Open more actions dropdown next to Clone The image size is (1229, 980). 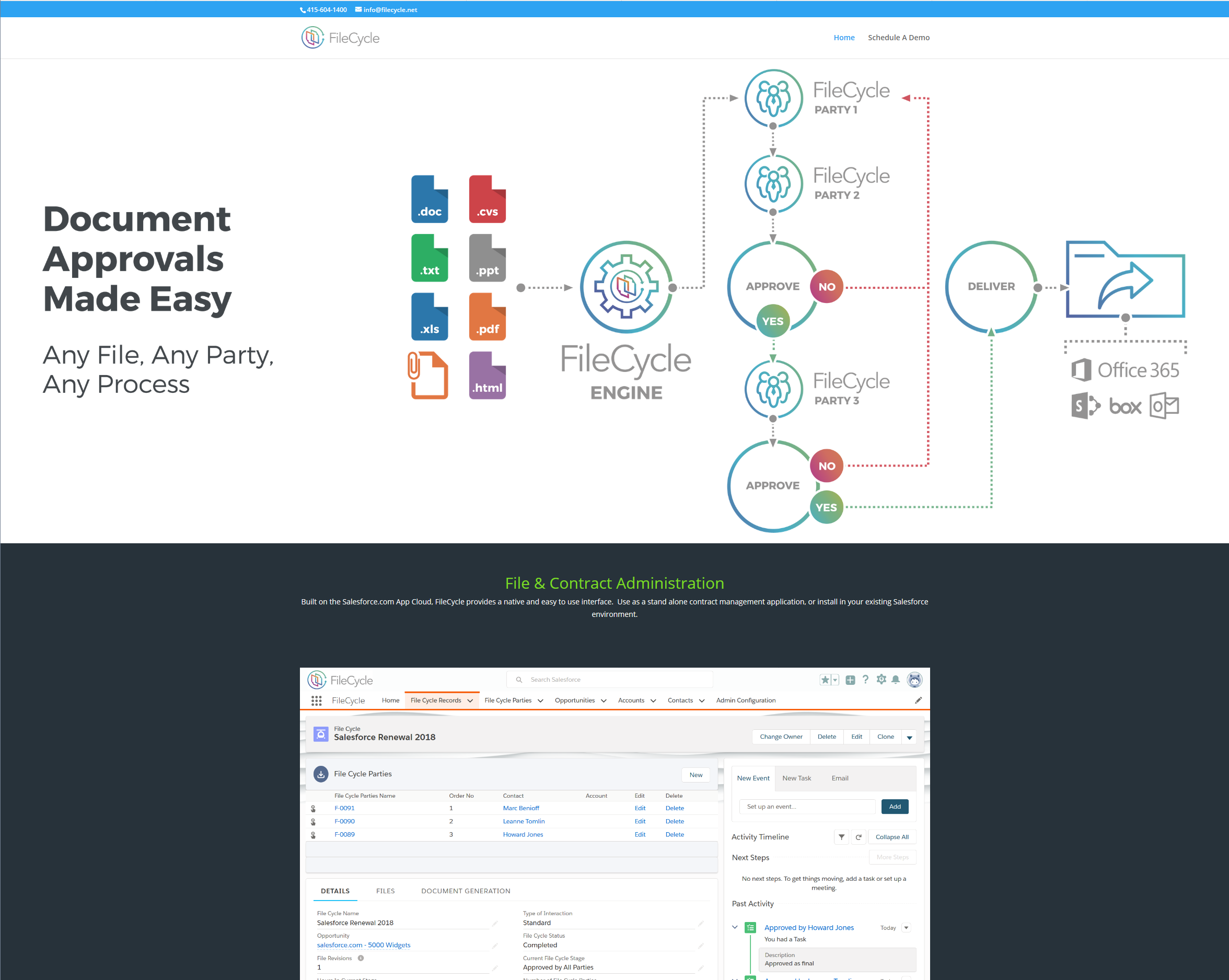909,737
